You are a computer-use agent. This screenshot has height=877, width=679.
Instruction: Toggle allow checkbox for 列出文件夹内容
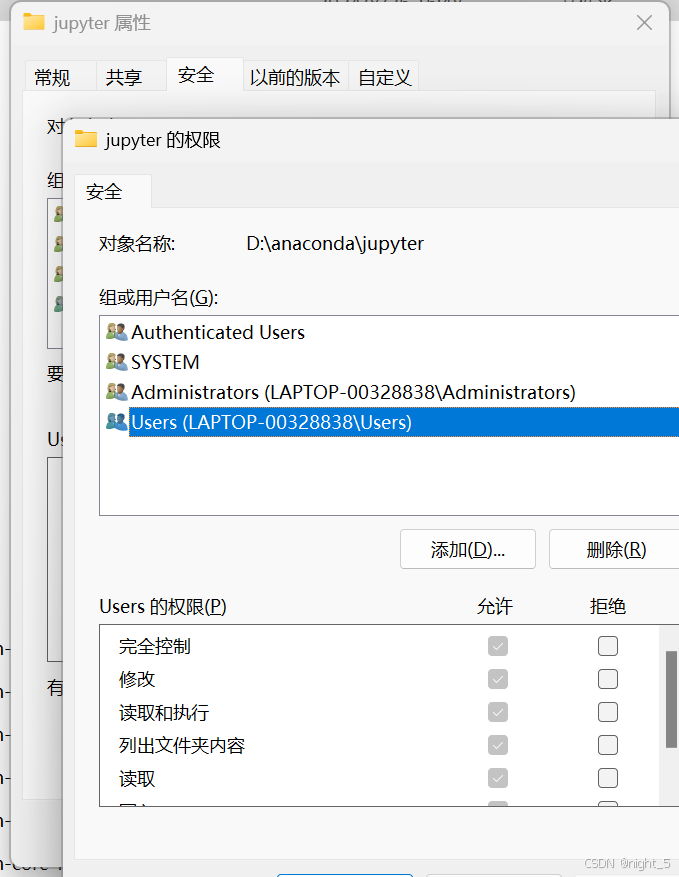click(x=498, y=745)
